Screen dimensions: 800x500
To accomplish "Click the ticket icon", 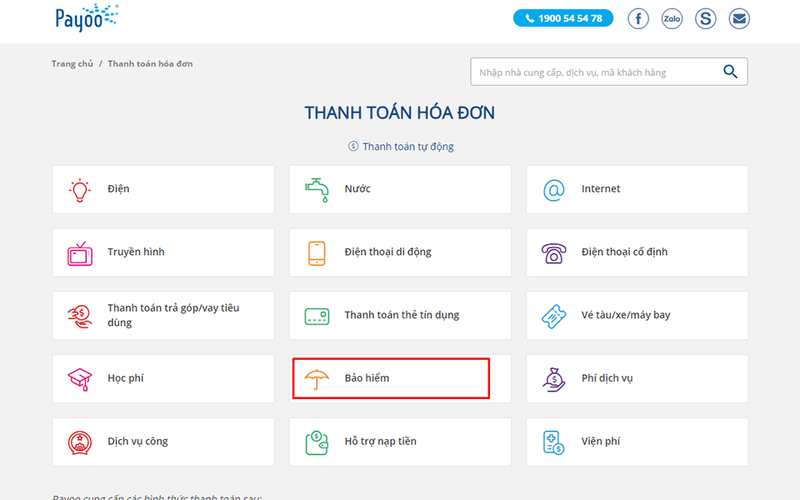I will pos(554,316).
